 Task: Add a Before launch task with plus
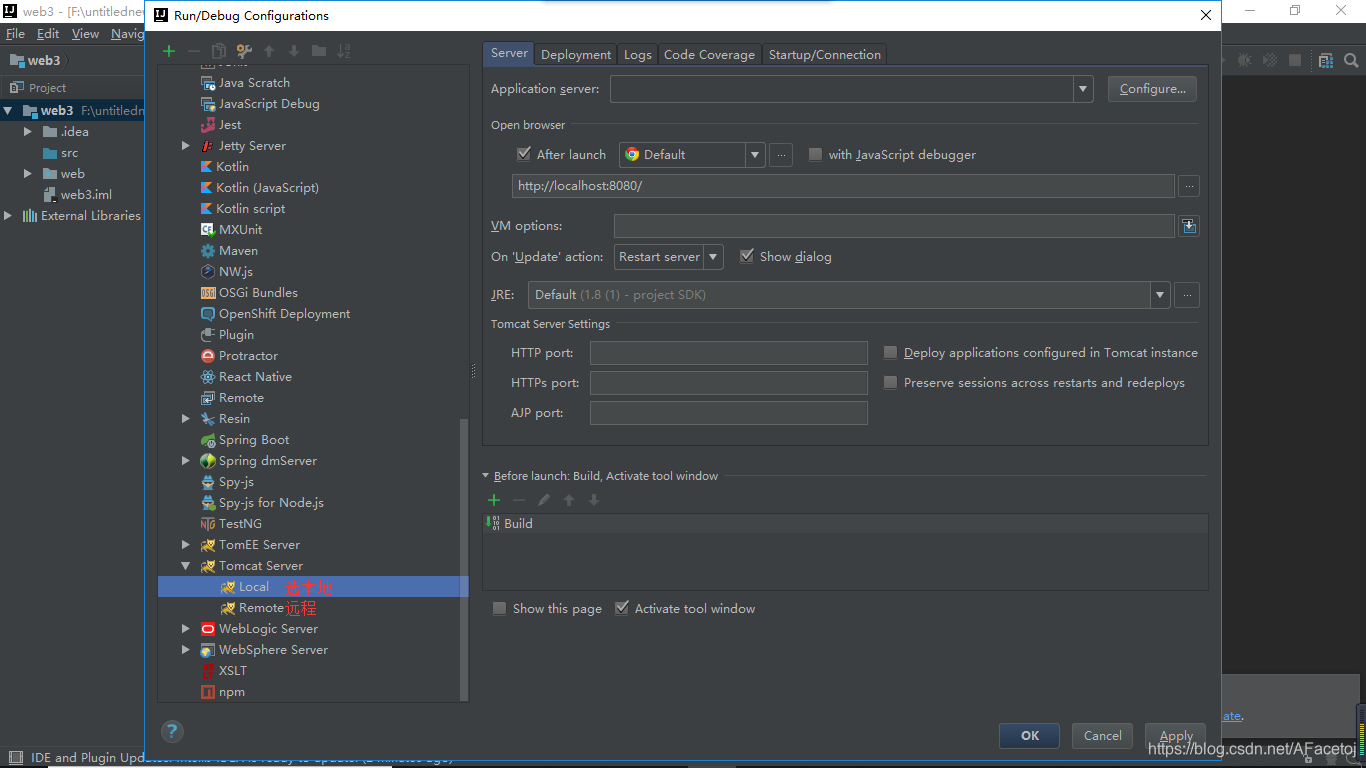(x=494, y=500)
